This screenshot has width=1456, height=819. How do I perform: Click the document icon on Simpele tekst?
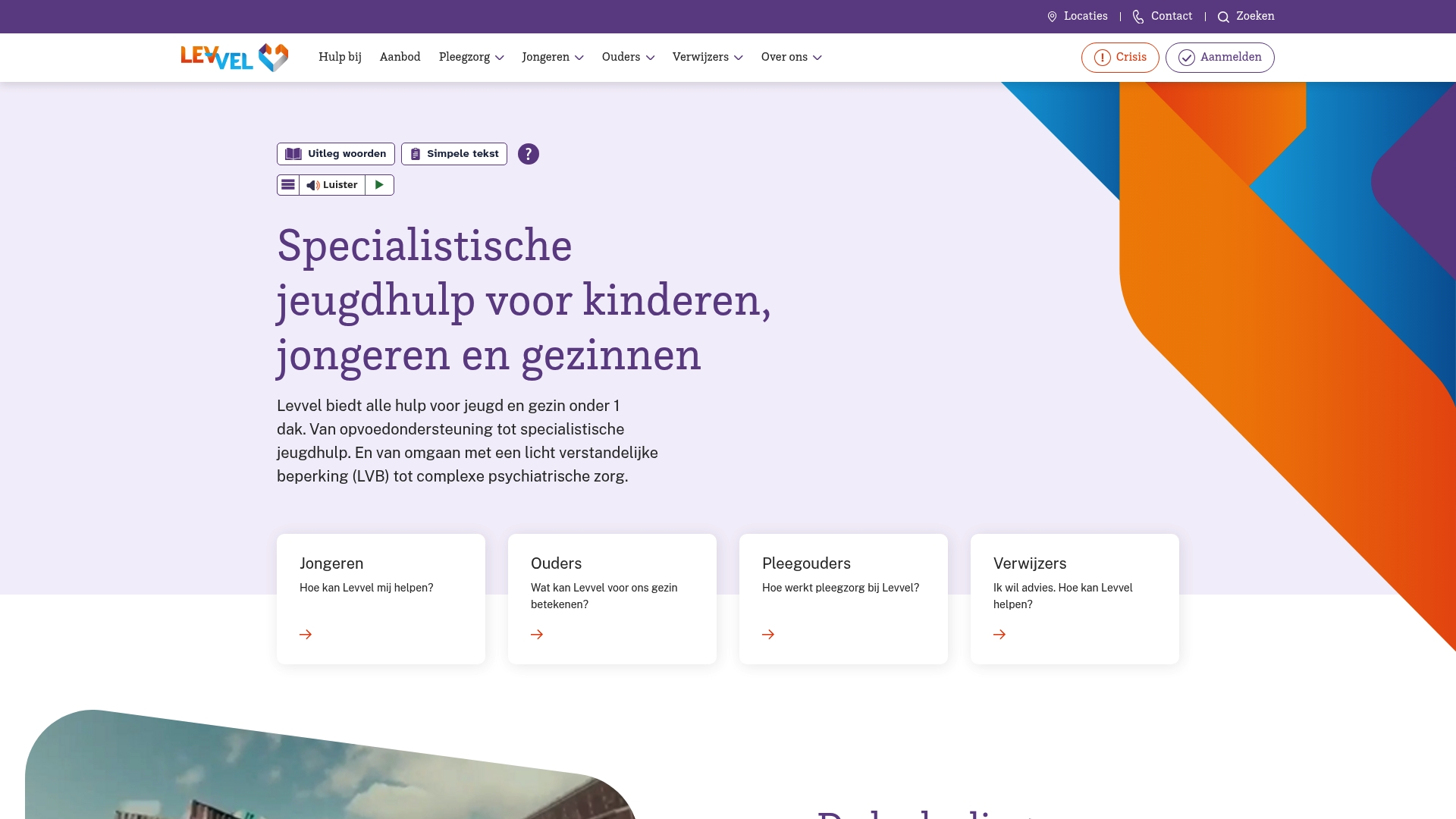click(x=415, y=153)
